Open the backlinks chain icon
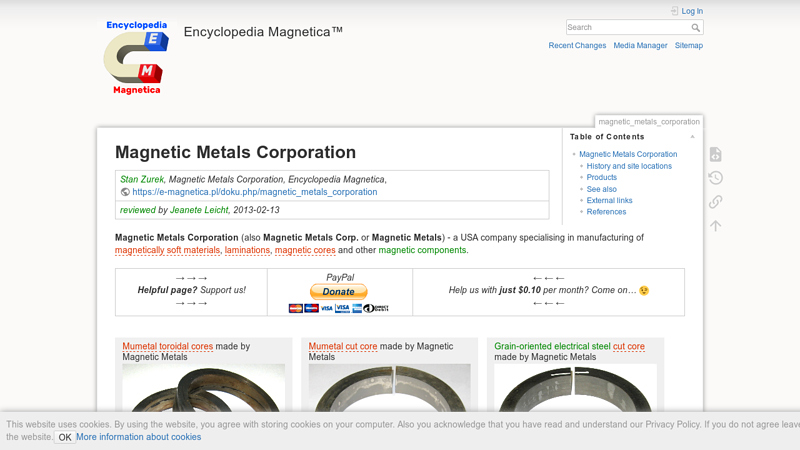The width and height of the screenshot is (800, 450). [715, 202]
